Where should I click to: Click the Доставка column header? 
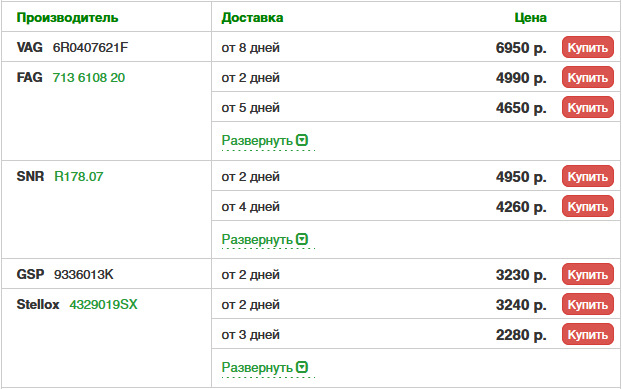(252, 17)
